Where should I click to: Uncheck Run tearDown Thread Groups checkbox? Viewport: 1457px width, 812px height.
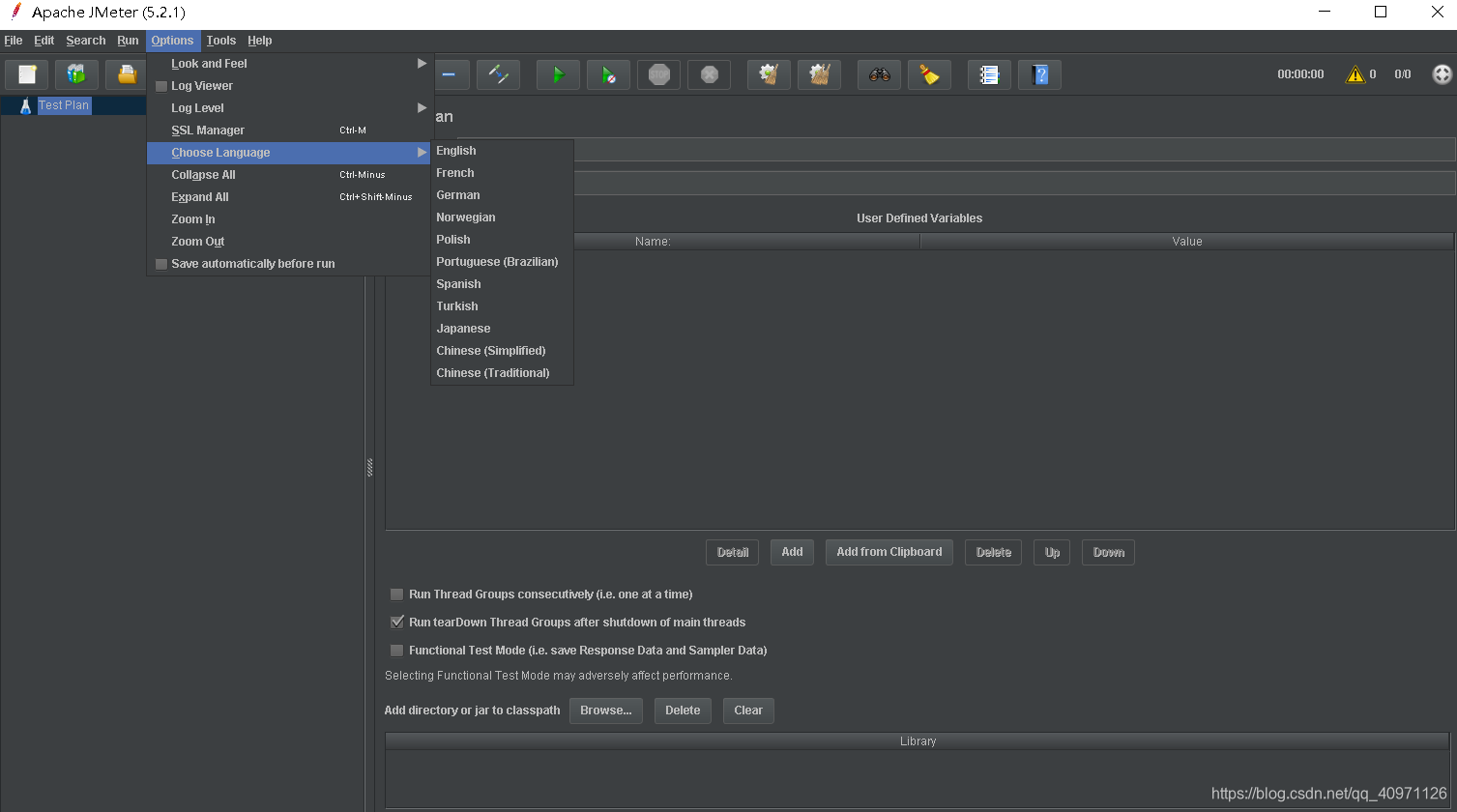tap(396, 623)
